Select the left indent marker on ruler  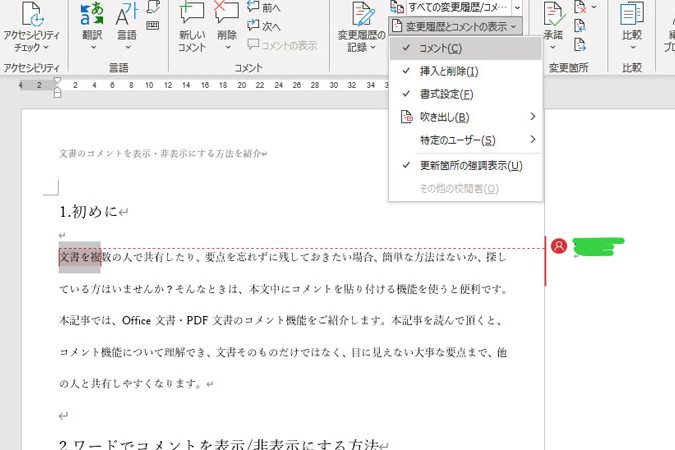click(57, 93)
